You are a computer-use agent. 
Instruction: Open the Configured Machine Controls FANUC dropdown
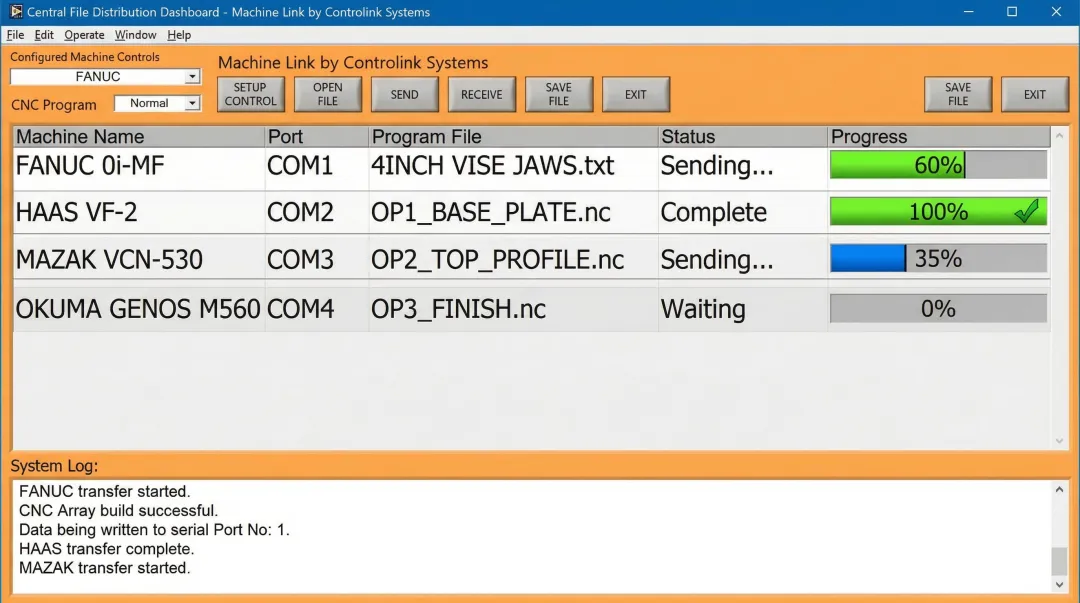click(192, 76)
